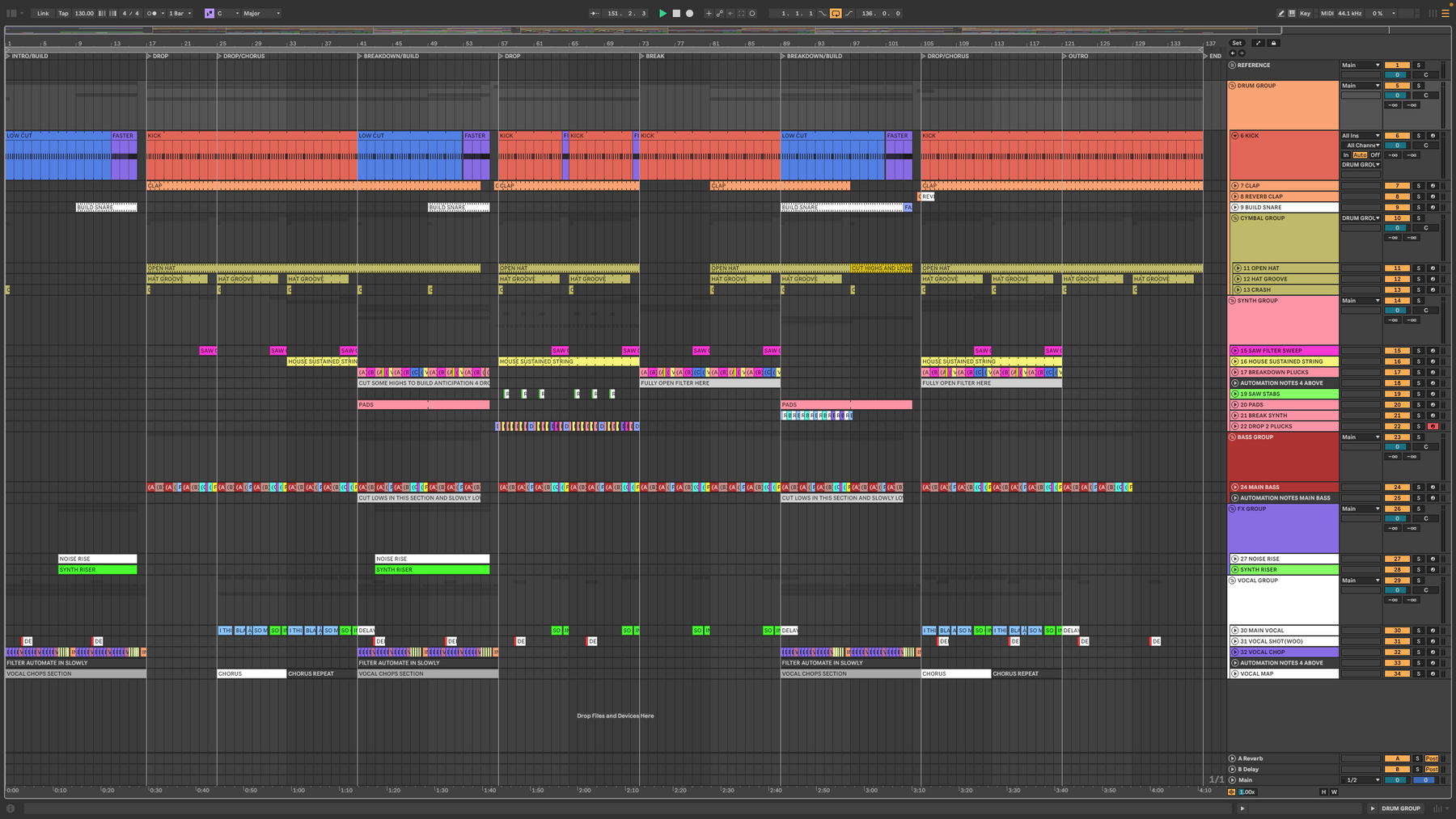Solo the 6 KICK track

[1418, 136]
